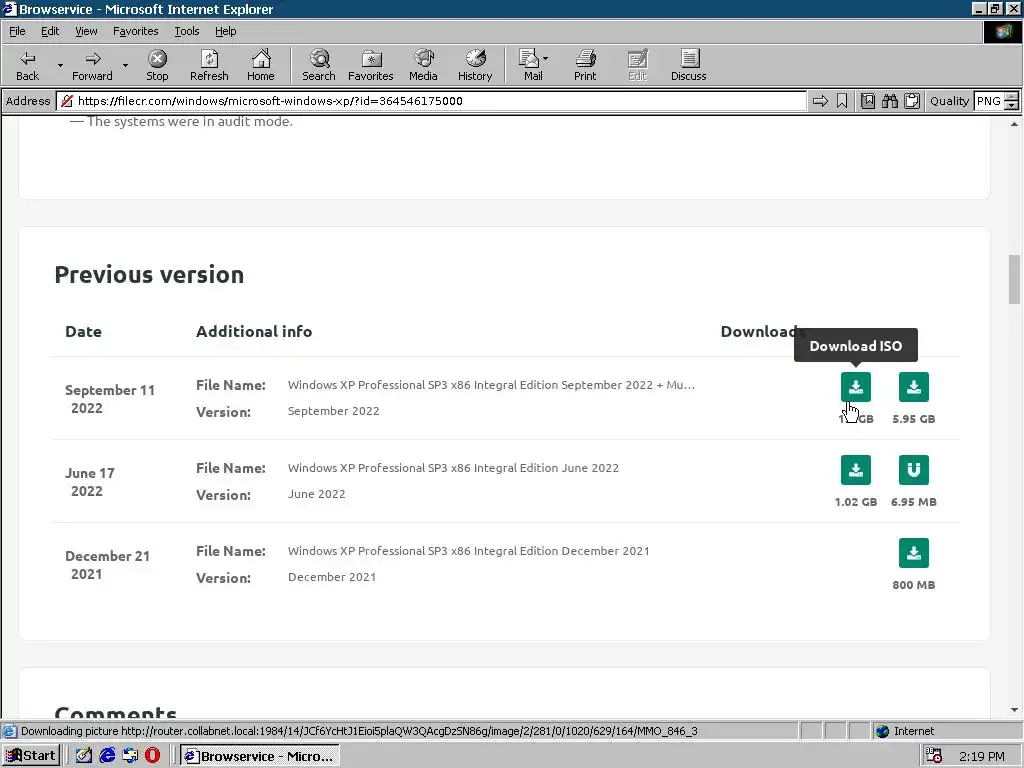Image resolution: width=1024 pixels, height=768 pixels.
Task: Stop page loading with Stop button
Action: [x=157, y=65]
